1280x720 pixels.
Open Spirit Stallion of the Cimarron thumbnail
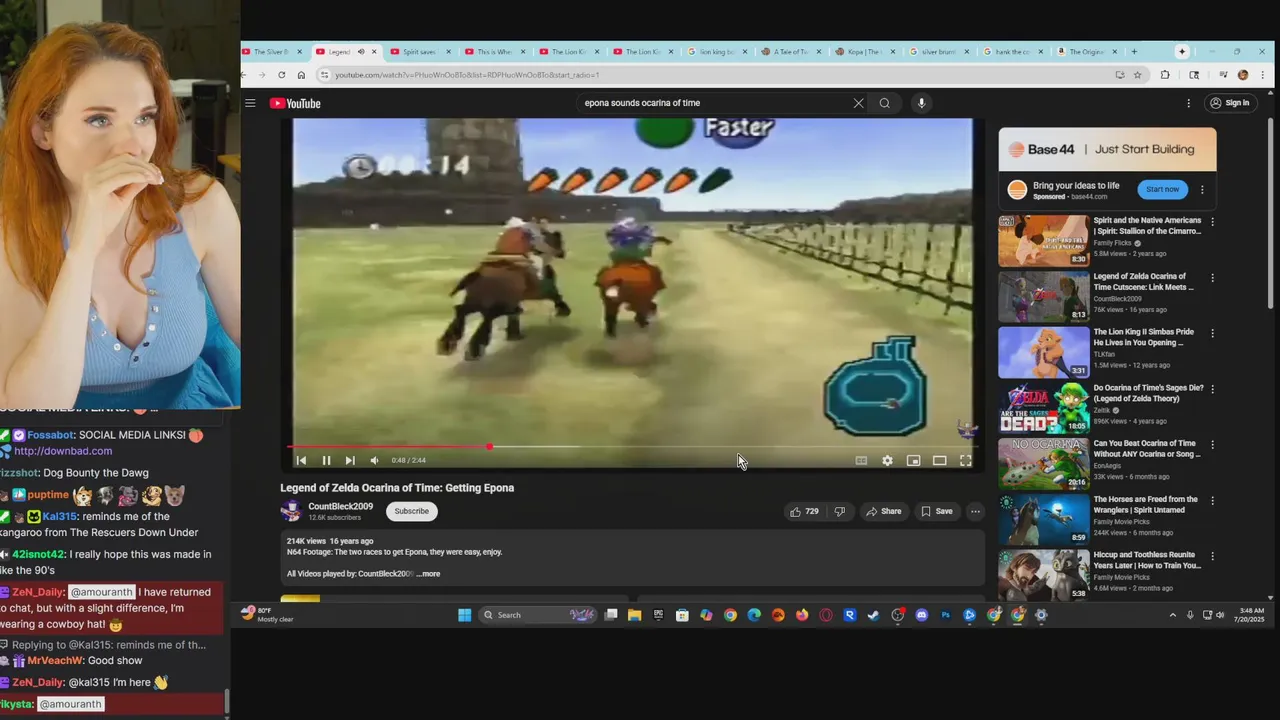(1043, 240)
